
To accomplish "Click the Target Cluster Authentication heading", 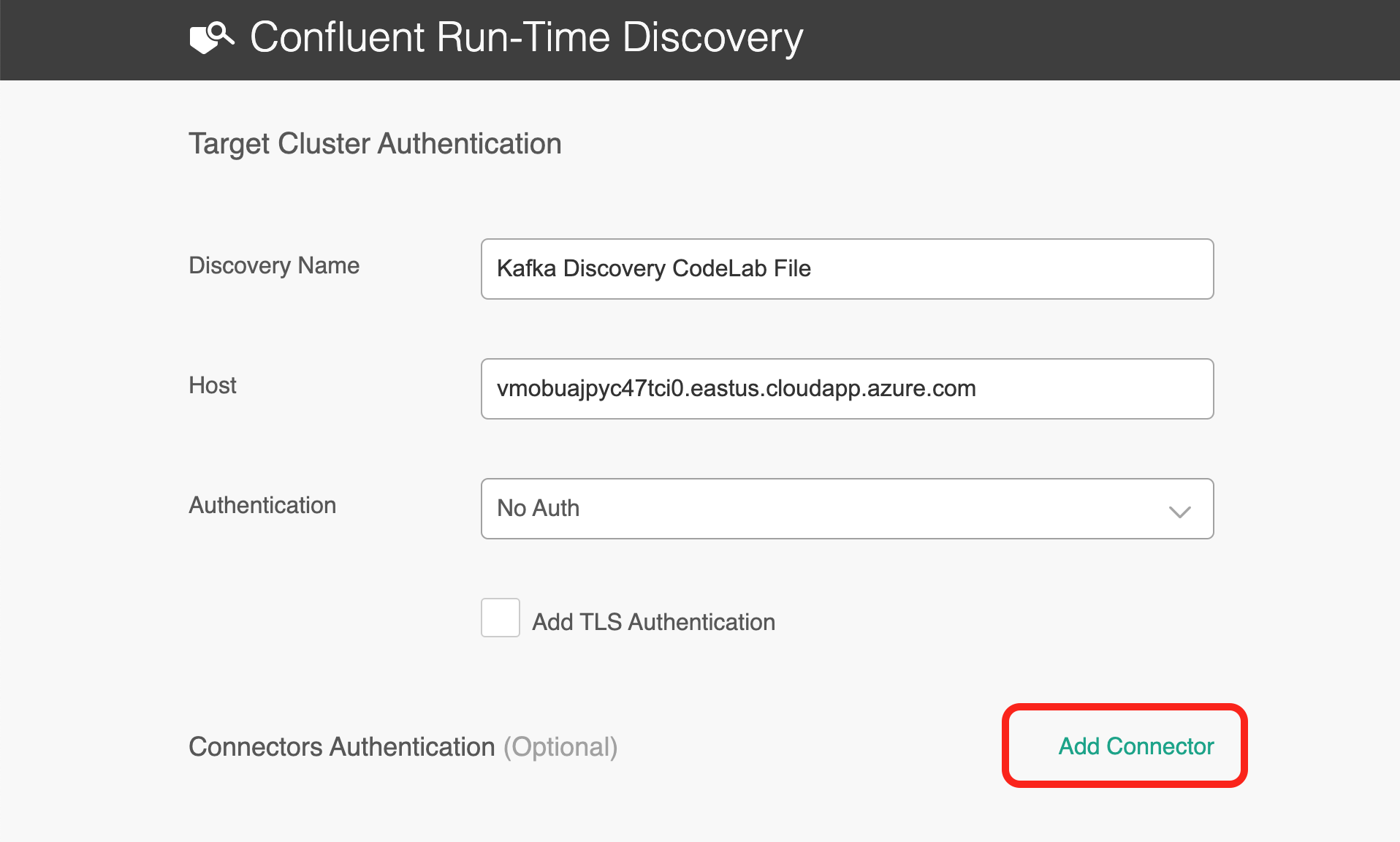I will pyautogui.click(x=375, y=144).
